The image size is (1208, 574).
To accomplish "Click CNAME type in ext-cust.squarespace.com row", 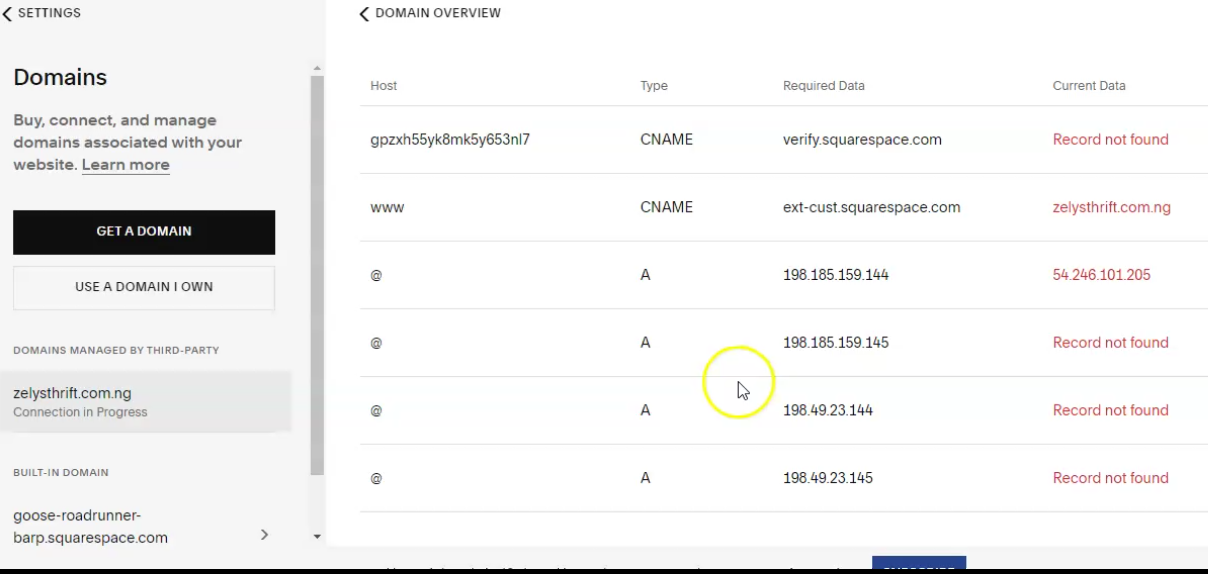I will click(x=666, y=208).
